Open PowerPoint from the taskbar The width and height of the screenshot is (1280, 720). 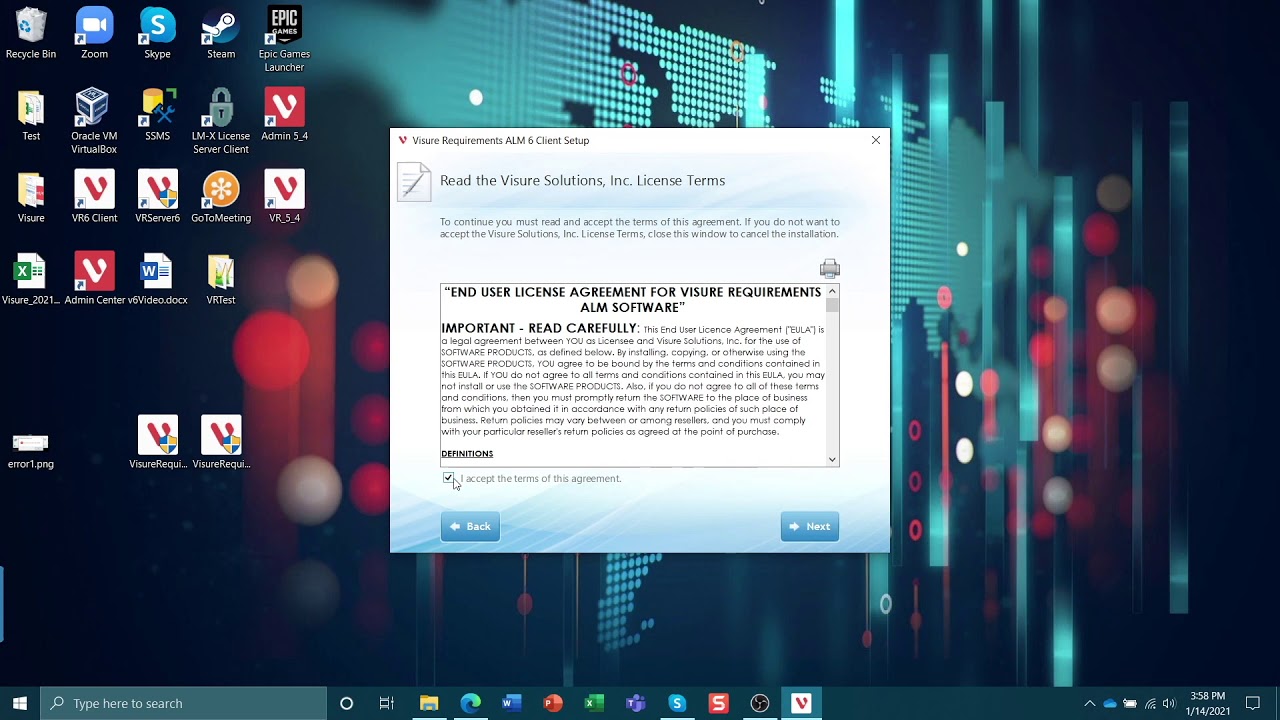tap(553, 703)
